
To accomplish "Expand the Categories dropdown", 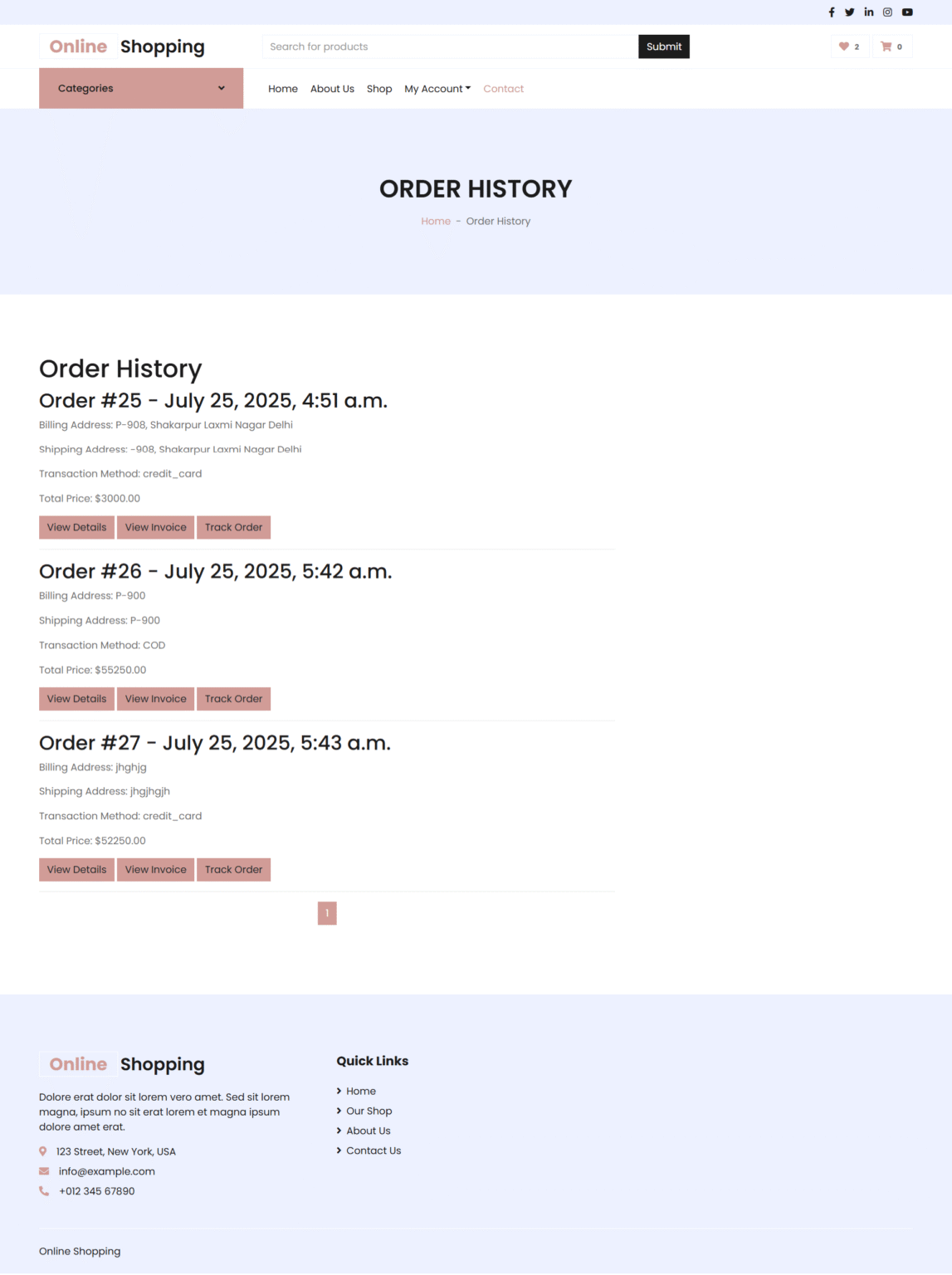I will pos(140,88).
